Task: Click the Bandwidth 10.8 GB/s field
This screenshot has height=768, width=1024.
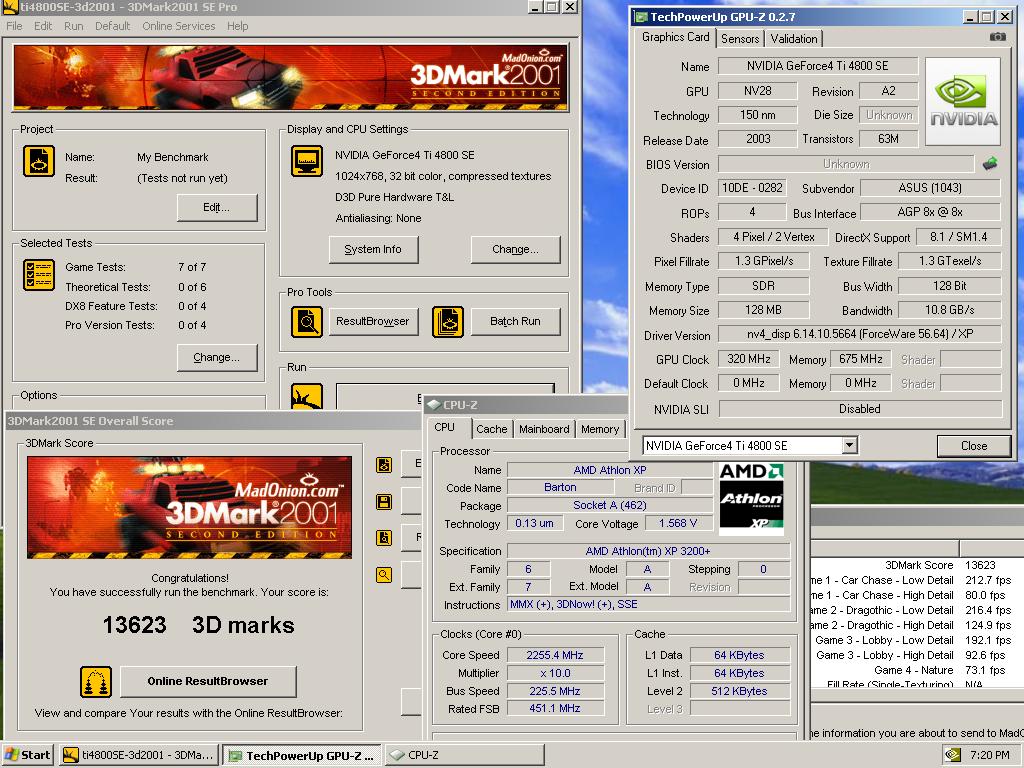Action: pyautogui.click(x=950, y=310)
